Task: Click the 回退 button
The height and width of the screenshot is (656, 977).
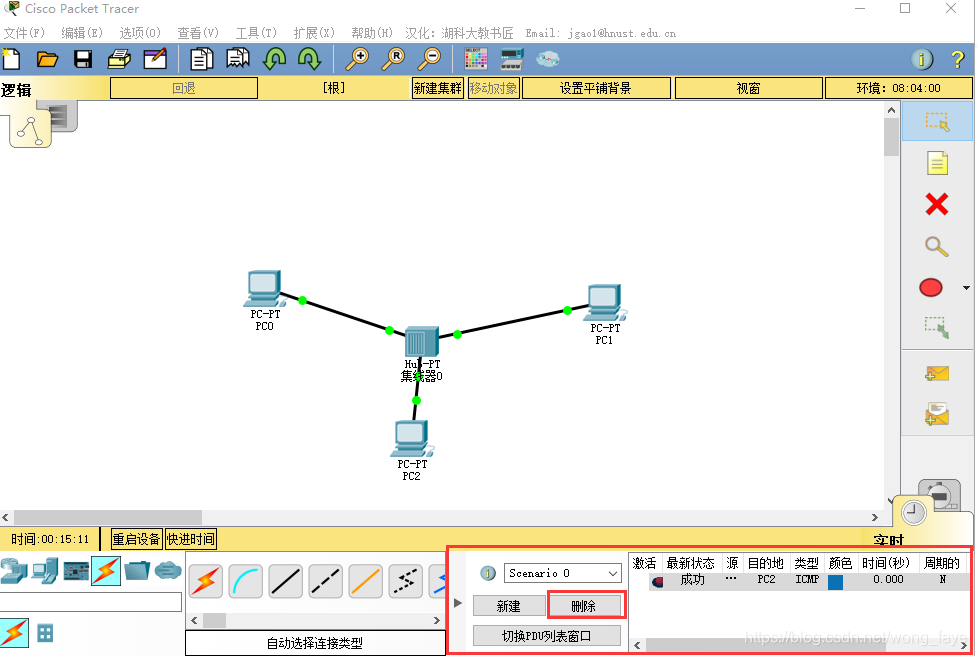Action: (x=184, y=88)
